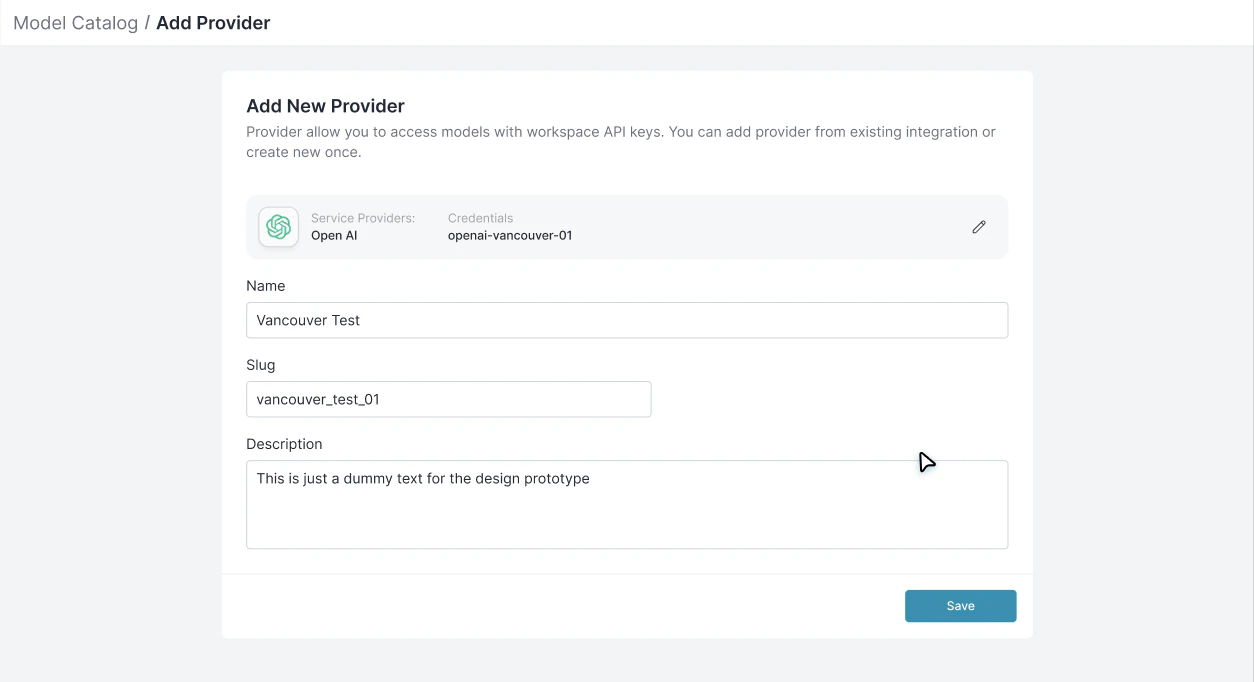The width and height of the screenshot is (1254, 682).
Task: Click the OpenAI logo icon
Action: point(279,227)
